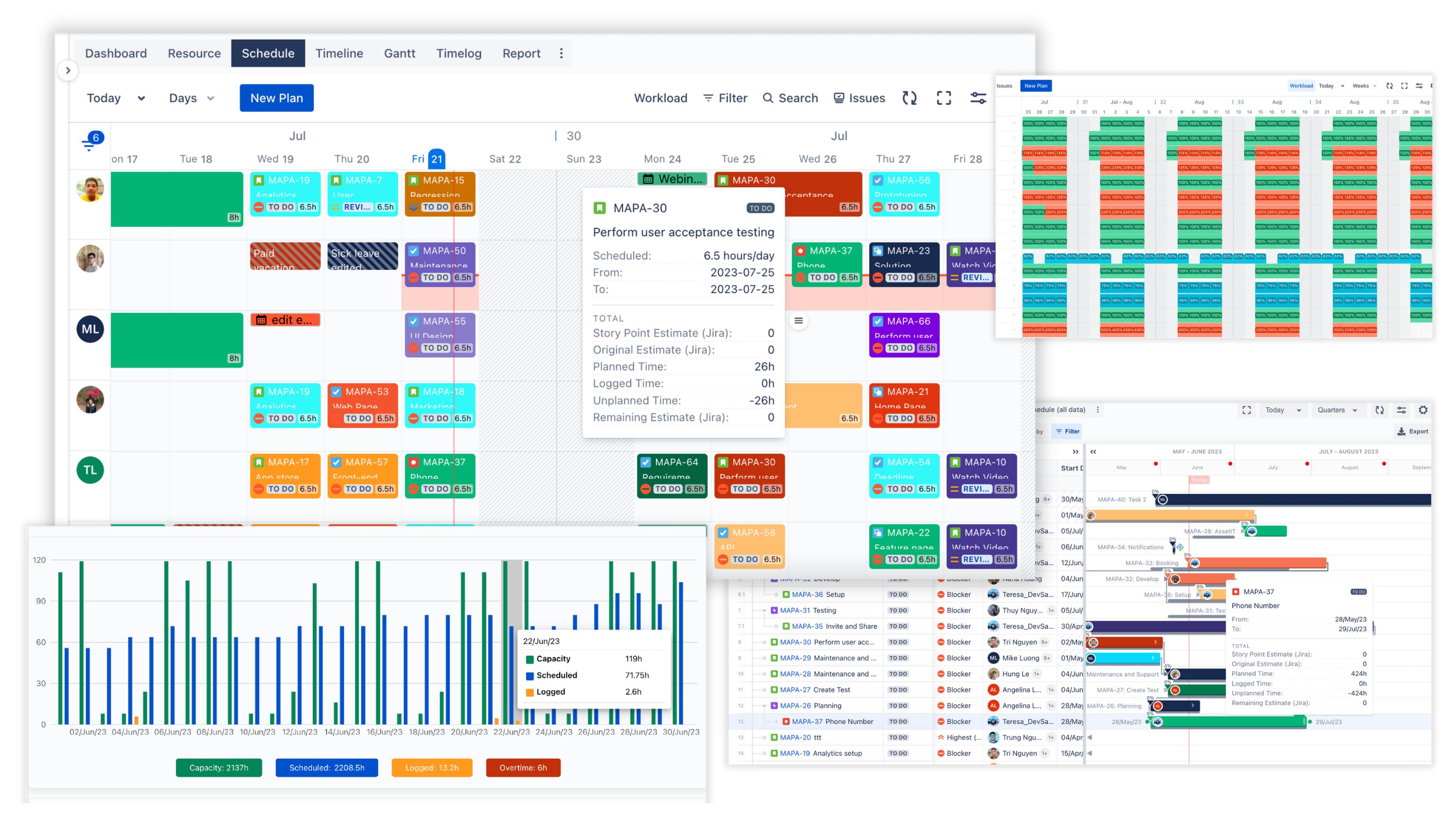Open the 'edit e...' calendar event
The image size is (1456, 818).
(286, 320)
